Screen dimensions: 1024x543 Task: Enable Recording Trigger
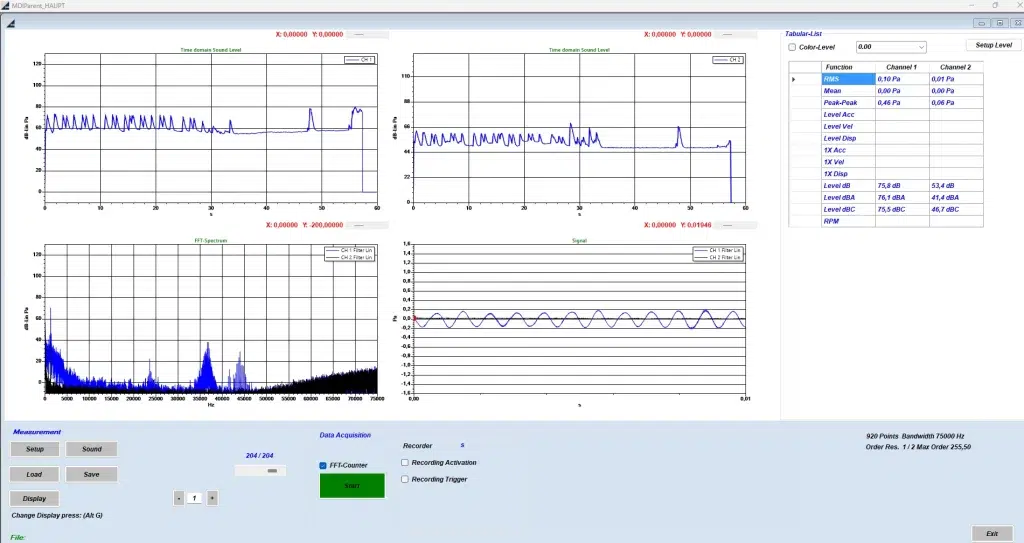(x=405, y=480)
